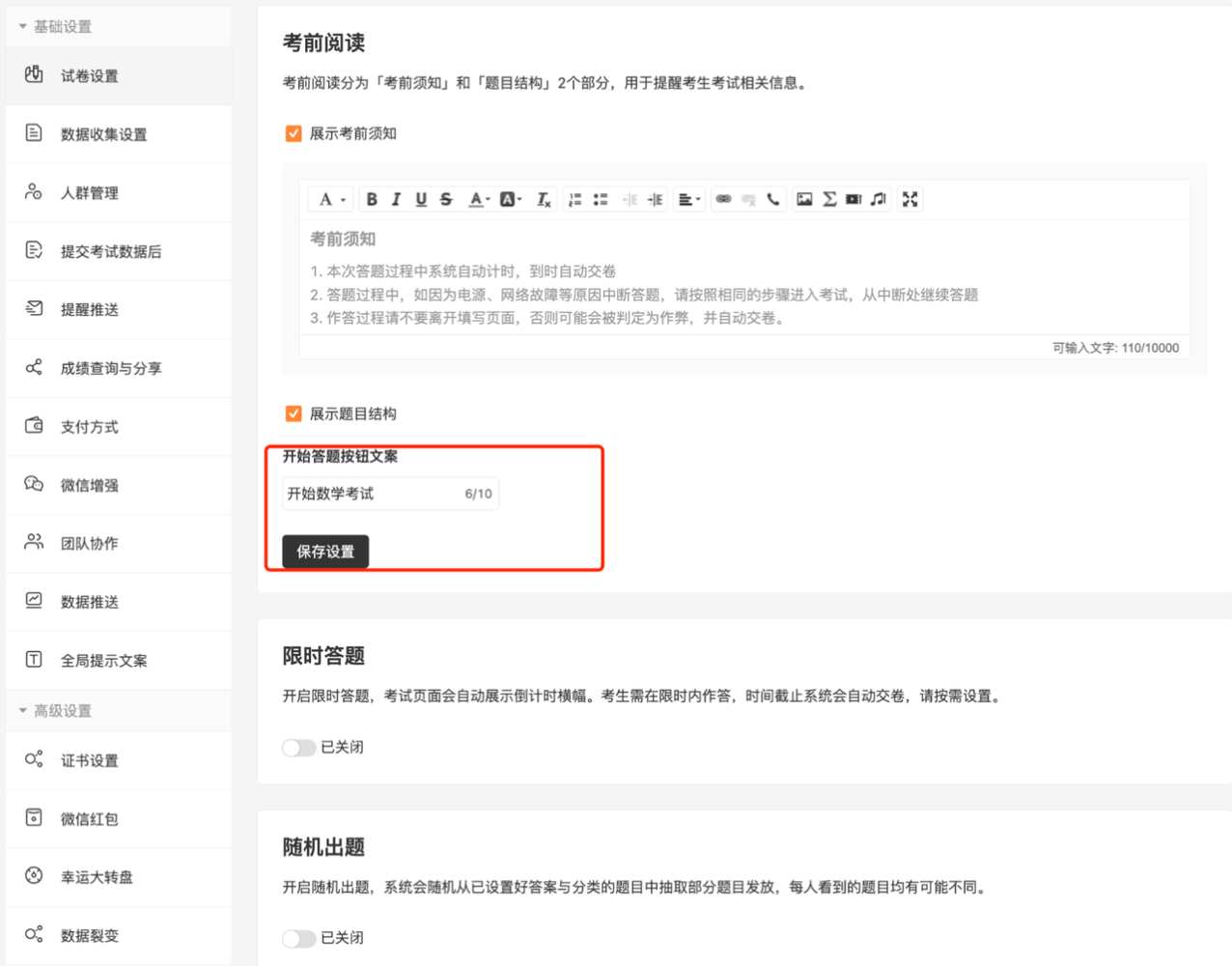Click the 保存设置 button
The height and width of the screenshot is (966, 1232).
325,552
